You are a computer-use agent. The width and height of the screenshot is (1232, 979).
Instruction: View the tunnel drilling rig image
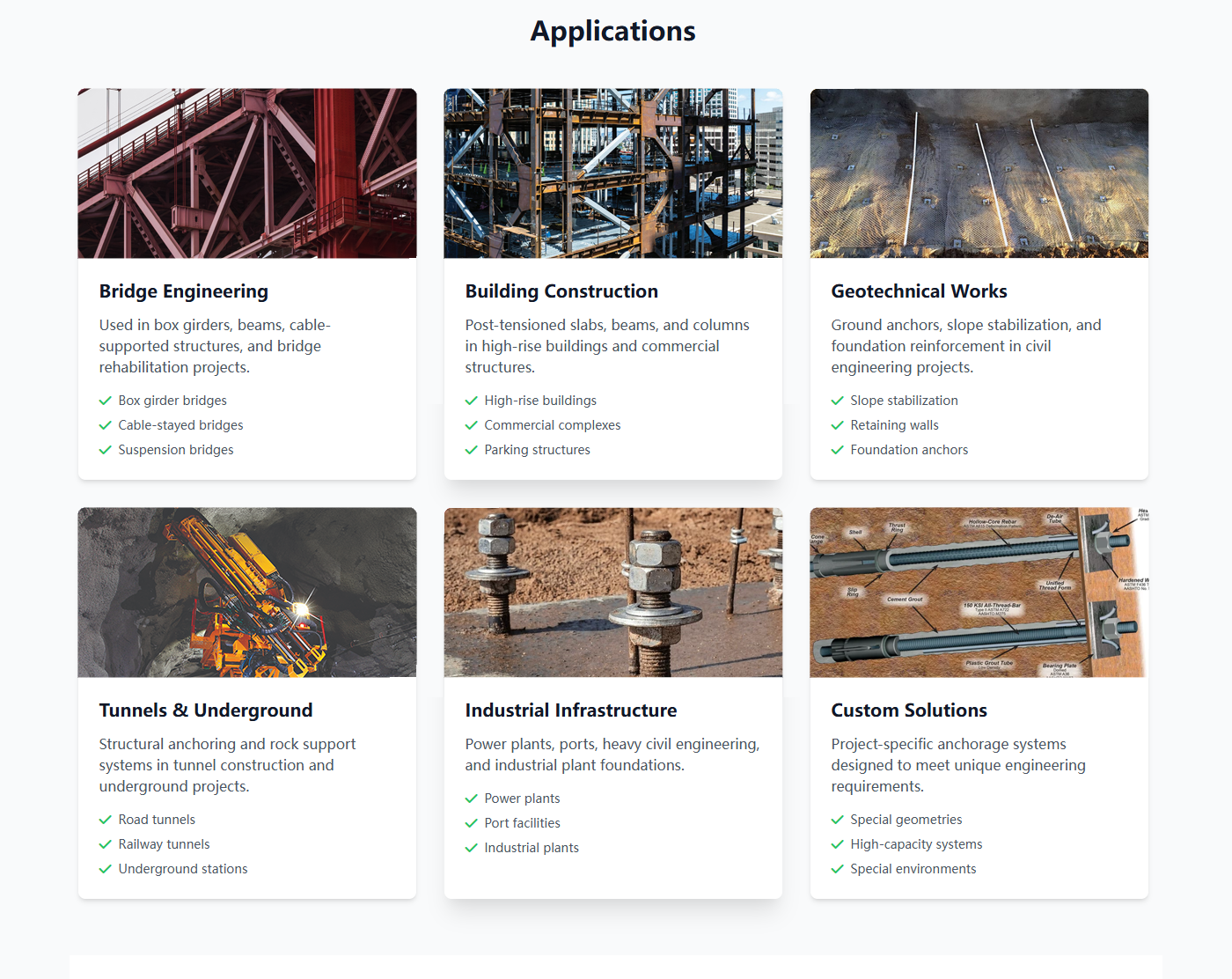click(x=247, y=593)
